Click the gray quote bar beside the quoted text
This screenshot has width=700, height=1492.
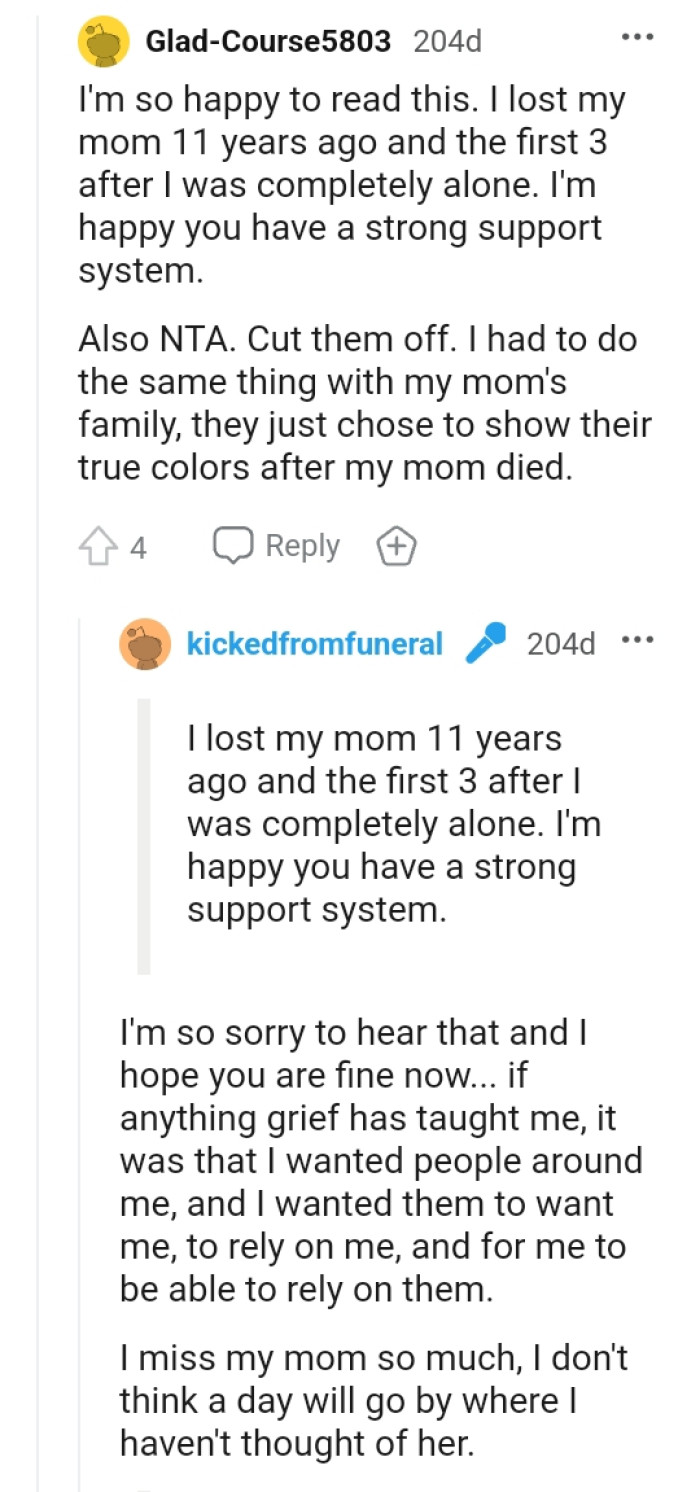click(142, 830)
